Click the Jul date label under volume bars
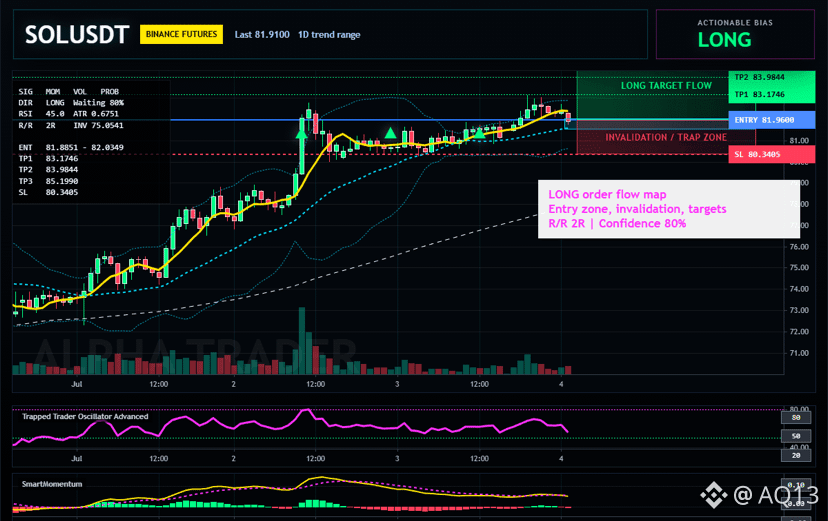This screenshot has height=521, width=828. (x=77, y=384)
